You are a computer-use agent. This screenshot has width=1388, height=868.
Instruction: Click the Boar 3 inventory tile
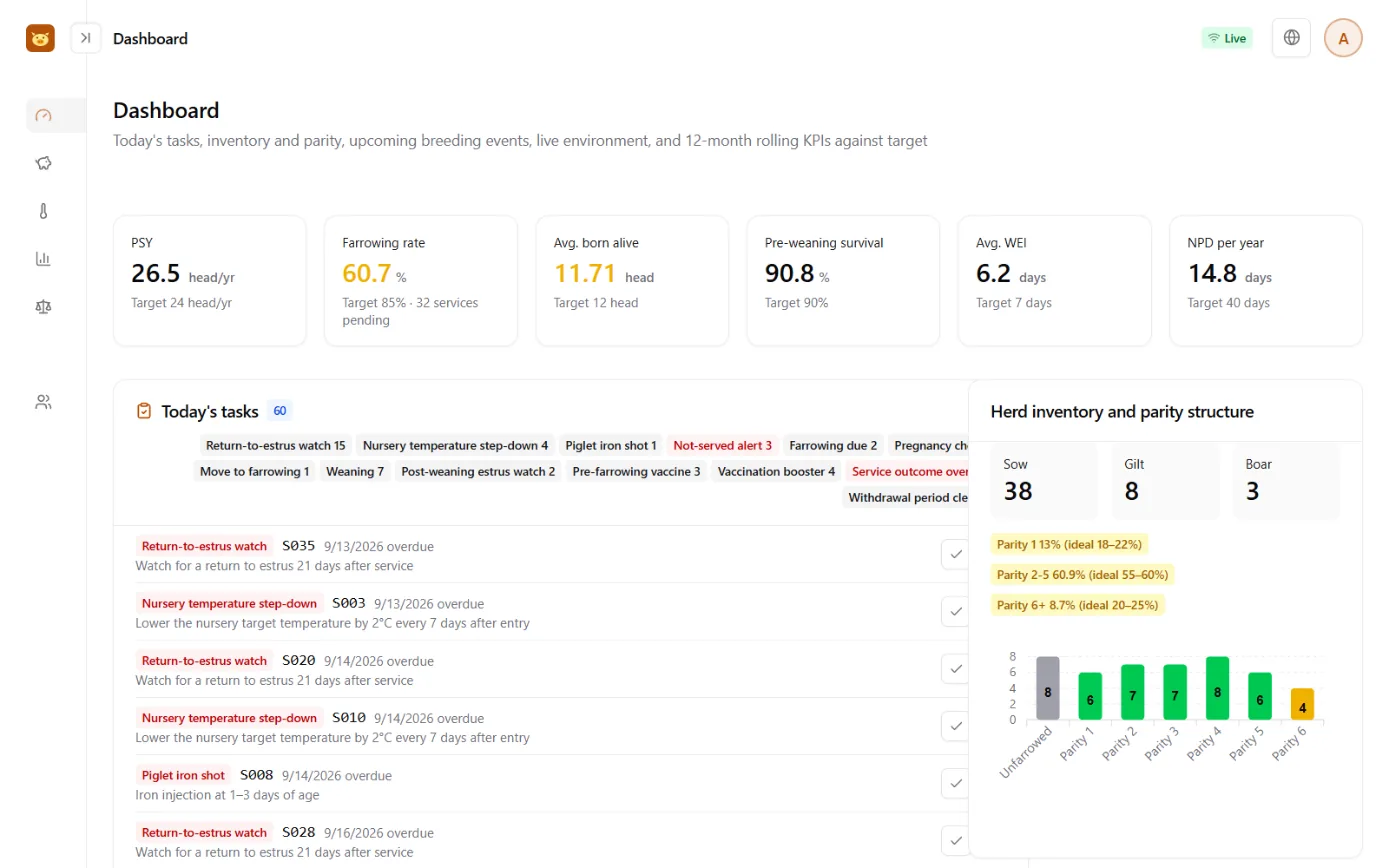[1286, 481]
